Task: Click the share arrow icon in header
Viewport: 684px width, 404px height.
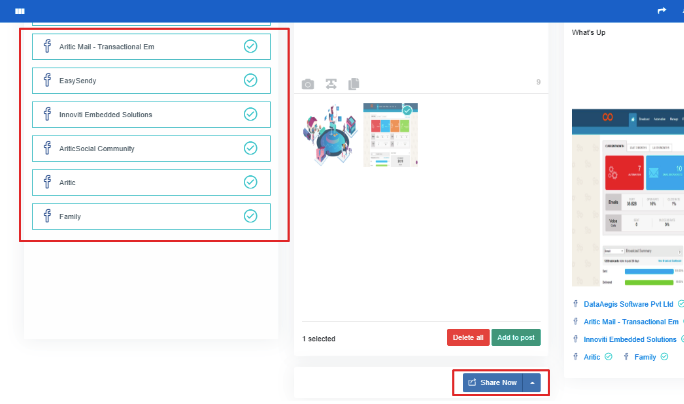Action: tap(662, 10)
